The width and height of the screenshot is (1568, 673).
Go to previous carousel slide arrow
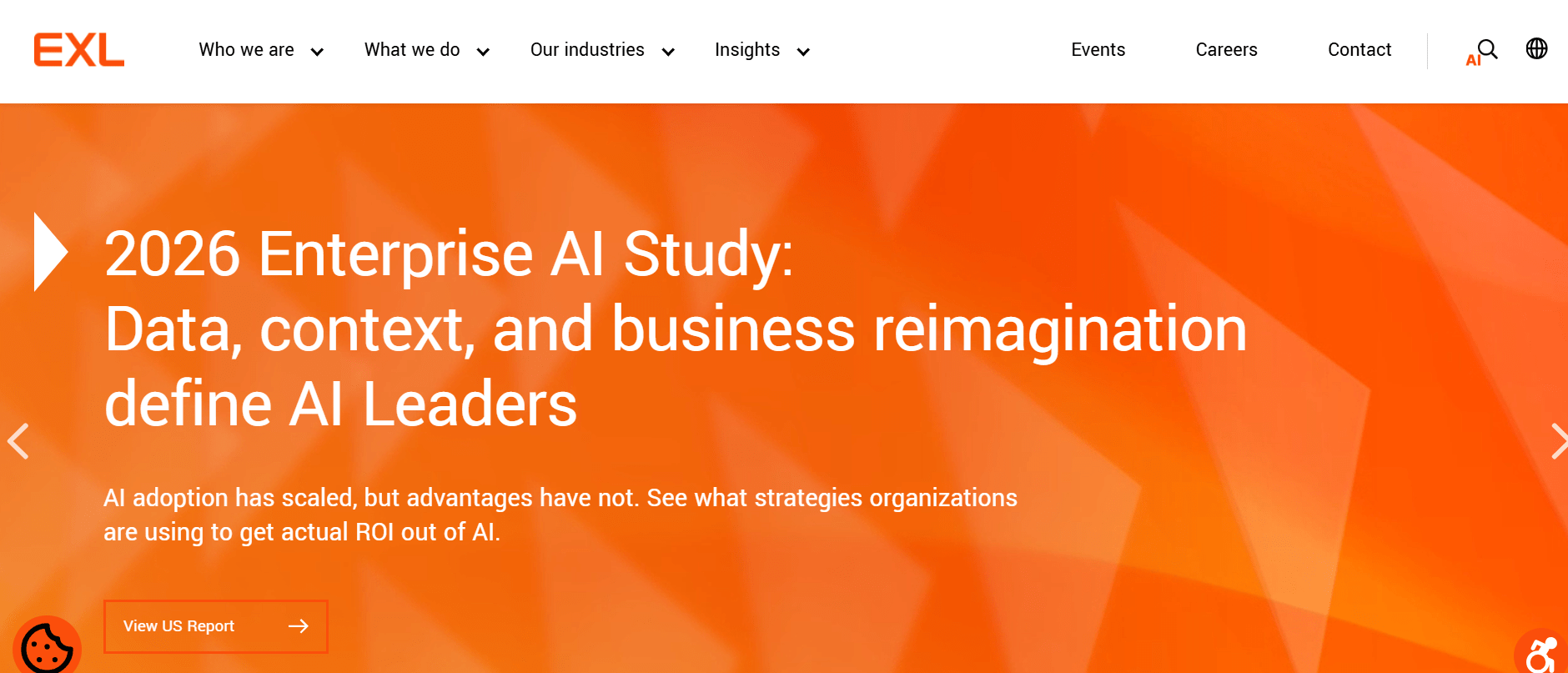18,441
